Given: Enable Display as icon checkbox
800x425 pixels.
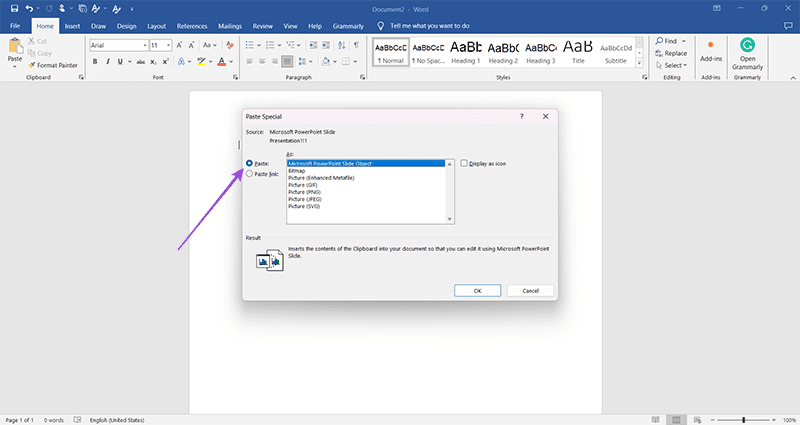Looking at the screenshot, I should point(464,163).
